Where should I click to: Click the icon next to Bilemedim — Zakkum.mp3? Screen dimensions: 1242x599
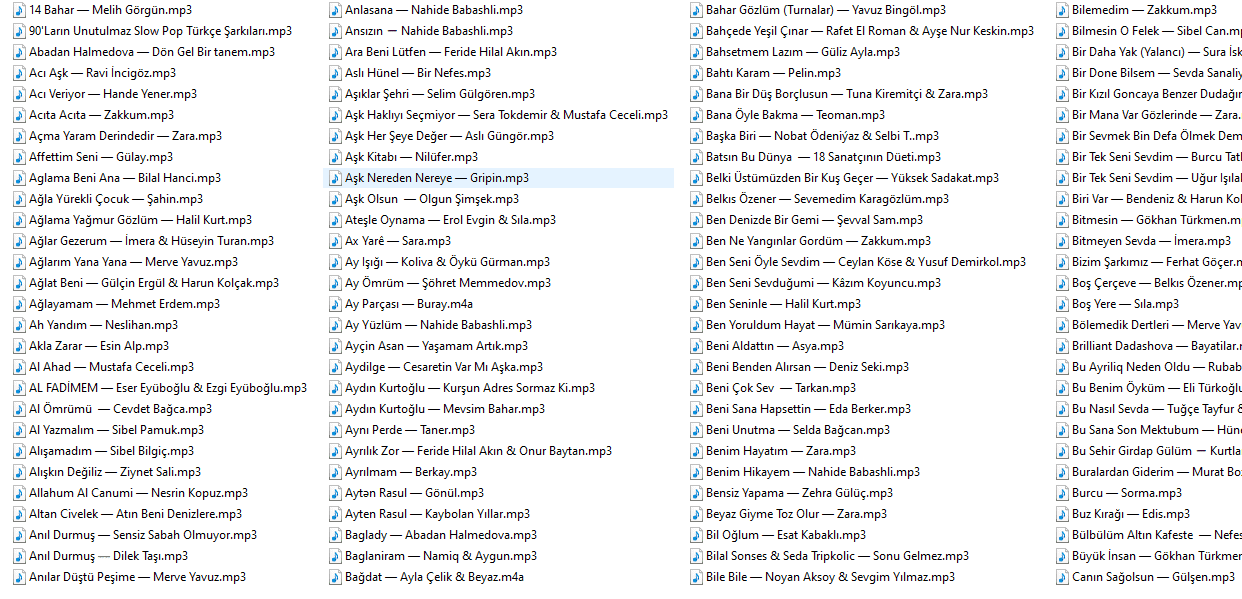coord(1062,10)
